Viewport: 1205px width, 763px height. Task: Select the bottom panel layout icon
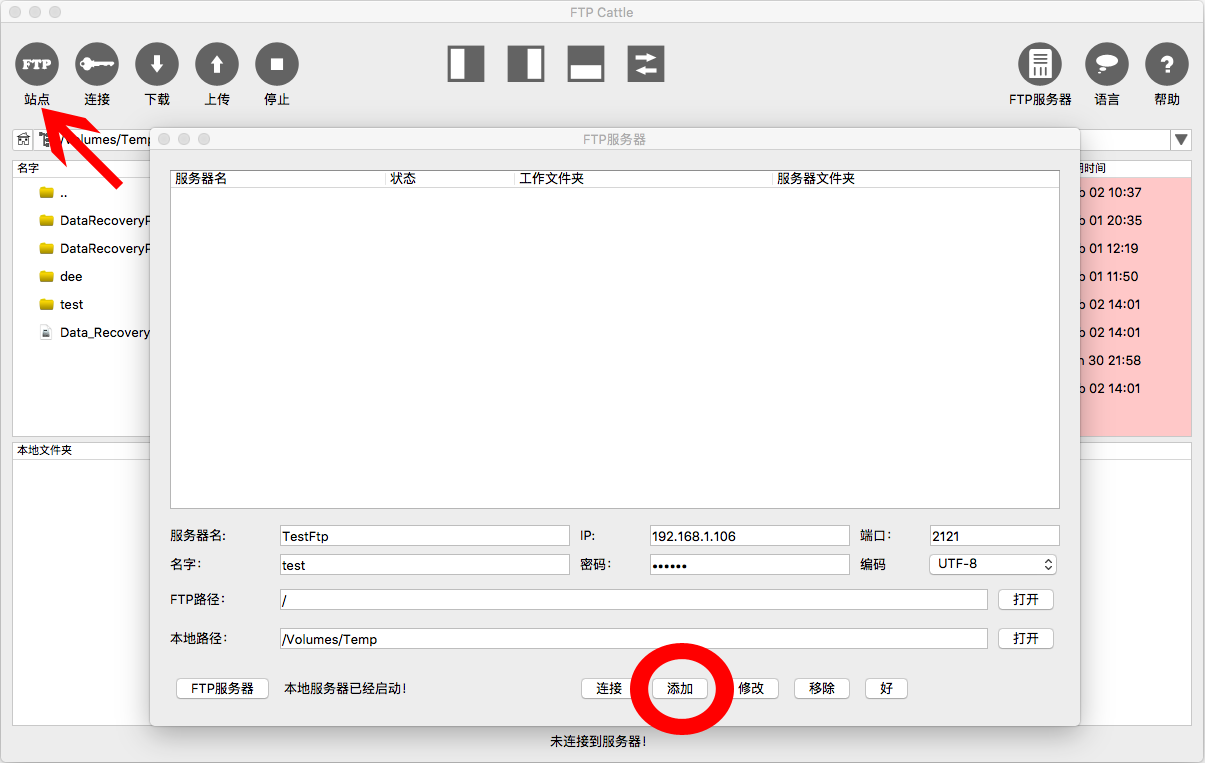586,64
